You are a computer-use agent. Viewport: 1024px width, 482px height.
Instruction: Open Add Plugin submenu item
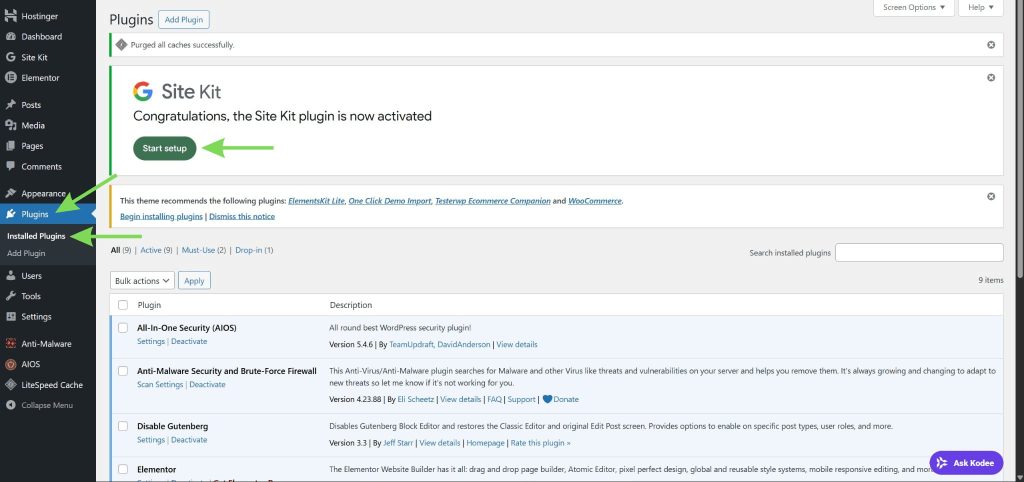pos(26,253)
